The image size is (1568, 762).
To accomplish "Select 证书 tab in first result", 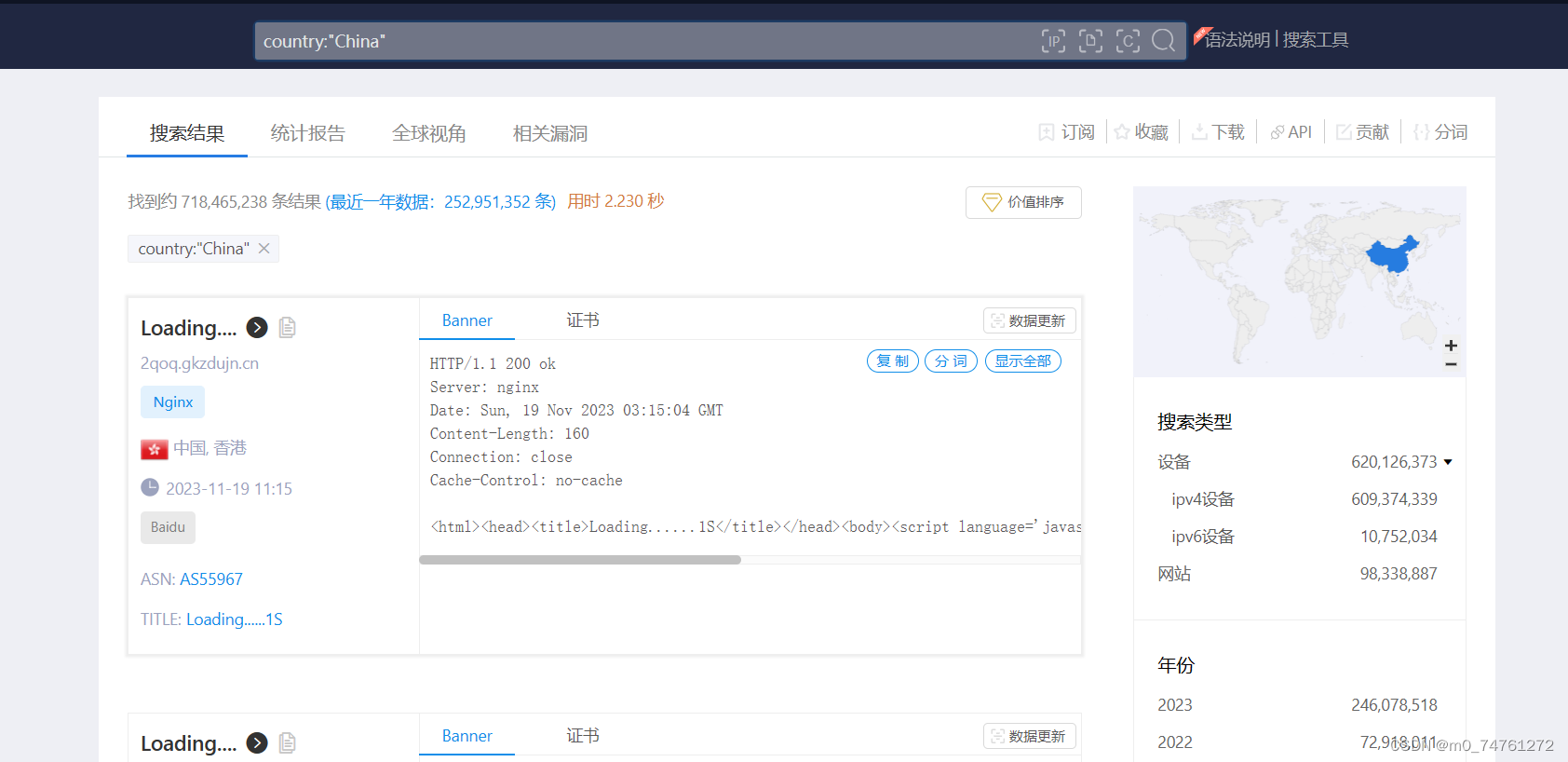I will pos(583,320).
